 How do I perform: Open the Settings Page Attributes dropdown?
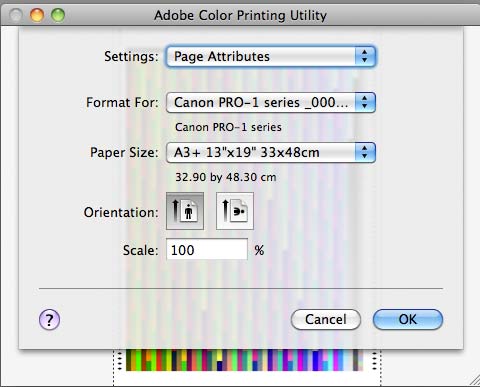(271, 56)
